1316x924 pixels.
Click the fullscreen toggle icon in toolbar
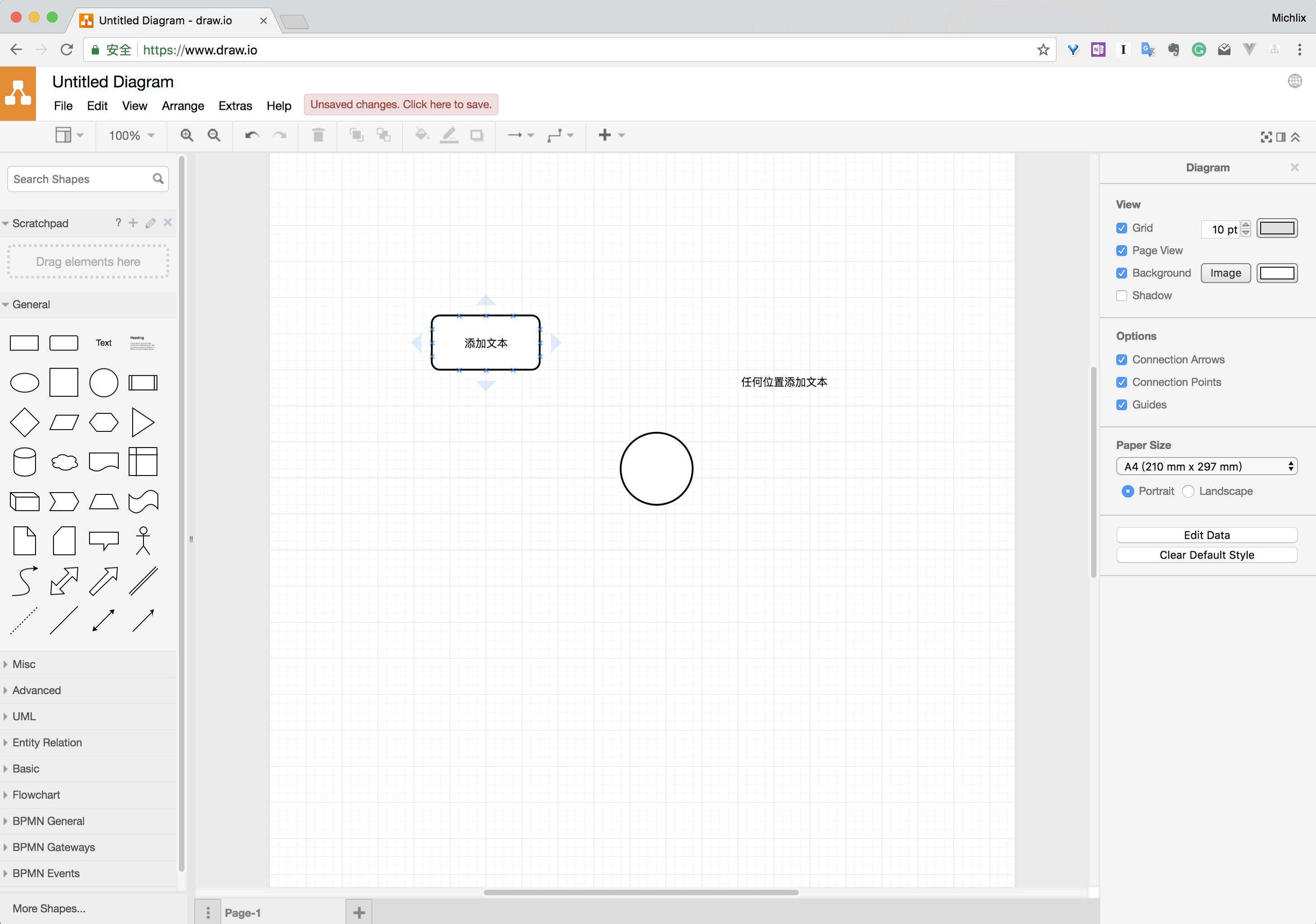[1266, 137]
